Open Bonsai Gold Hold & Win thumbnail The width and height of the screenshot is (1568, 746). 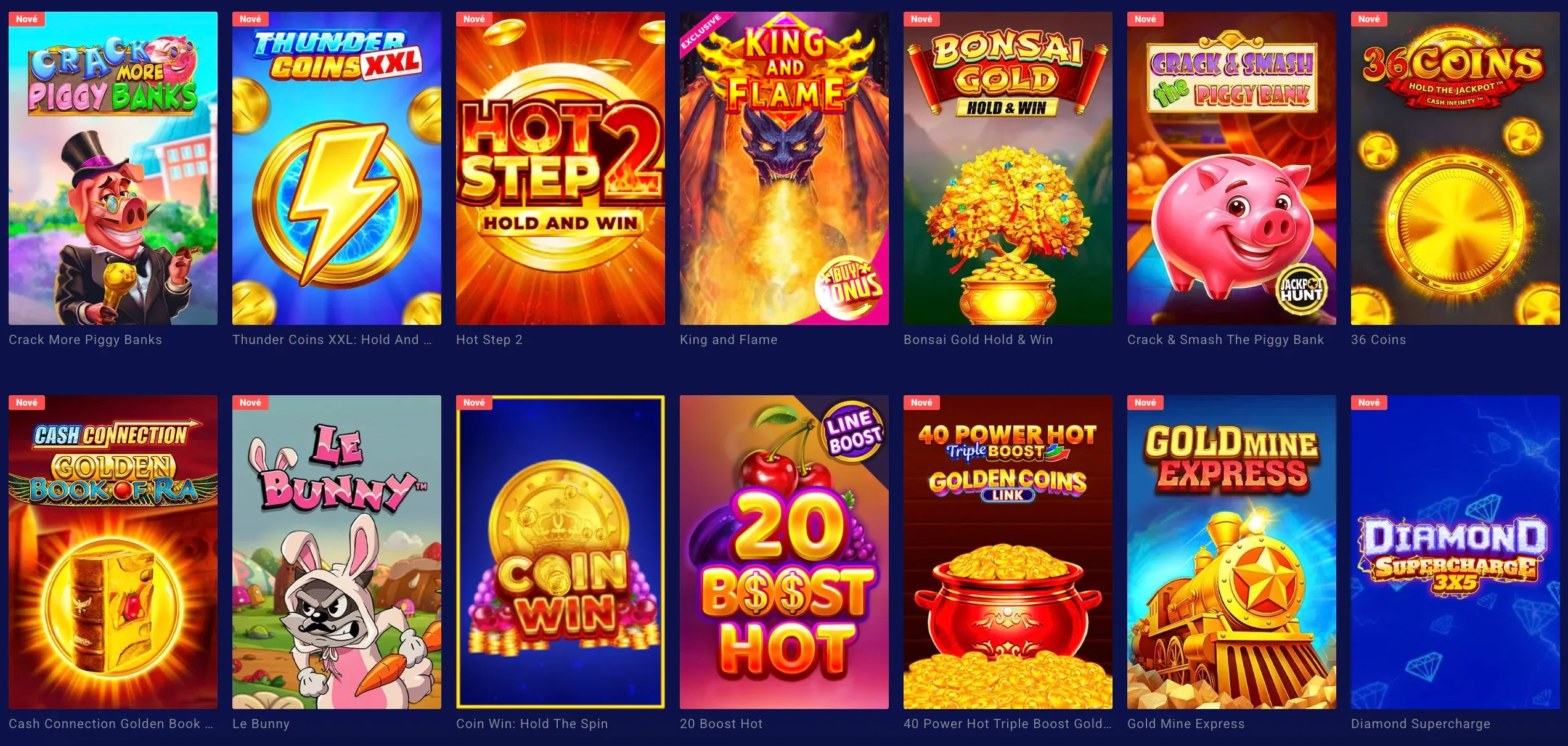(x=1008, y=168)
